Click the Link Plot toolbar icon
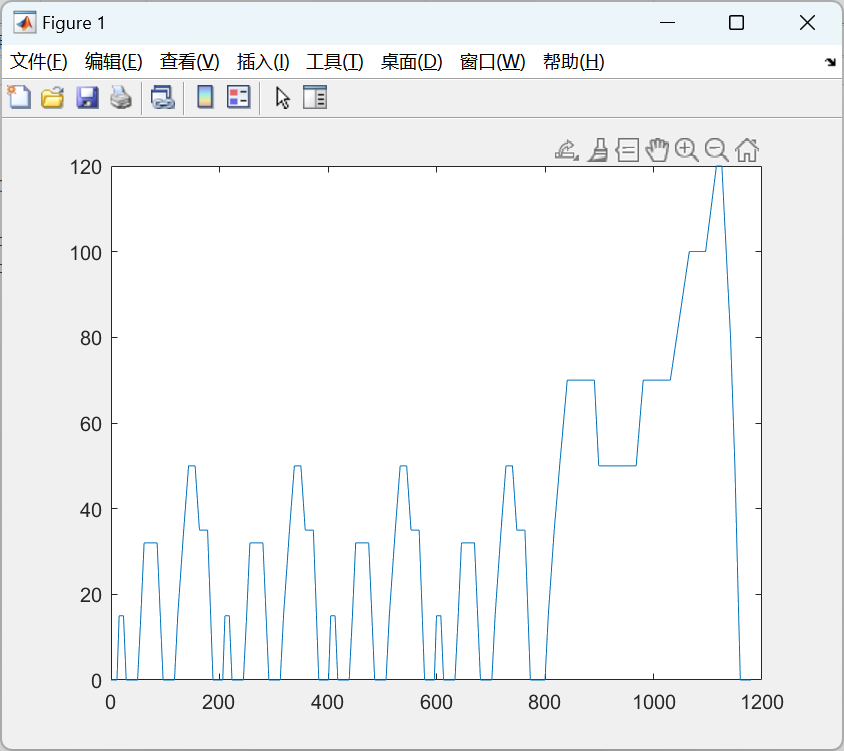 coord(163,97)
